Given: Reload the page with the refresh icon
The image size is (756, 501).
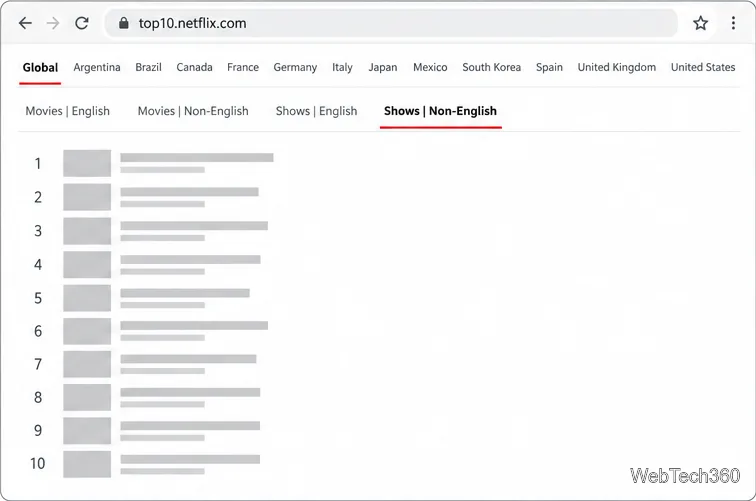Looking at the screenshot, I should point(82,23).
